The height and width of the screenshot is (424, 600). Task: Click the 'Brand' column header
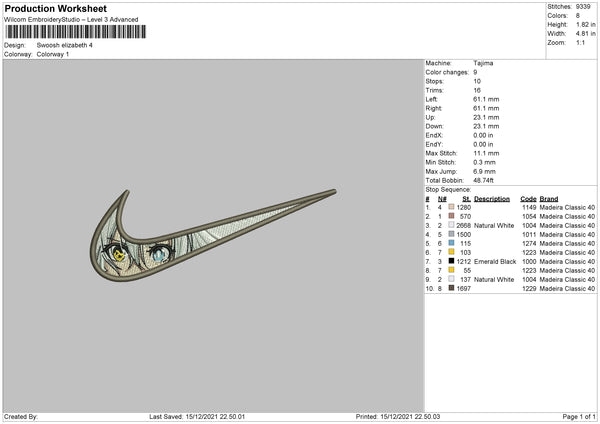[549, 199]
